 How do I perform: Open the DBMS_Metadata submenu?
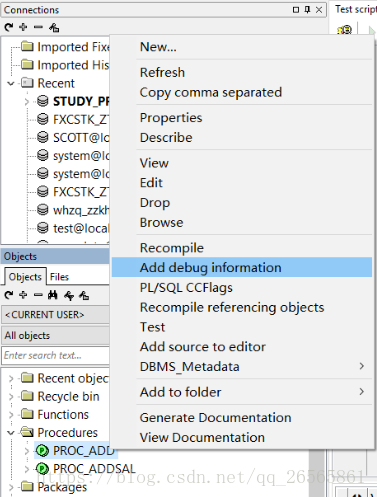242,366
